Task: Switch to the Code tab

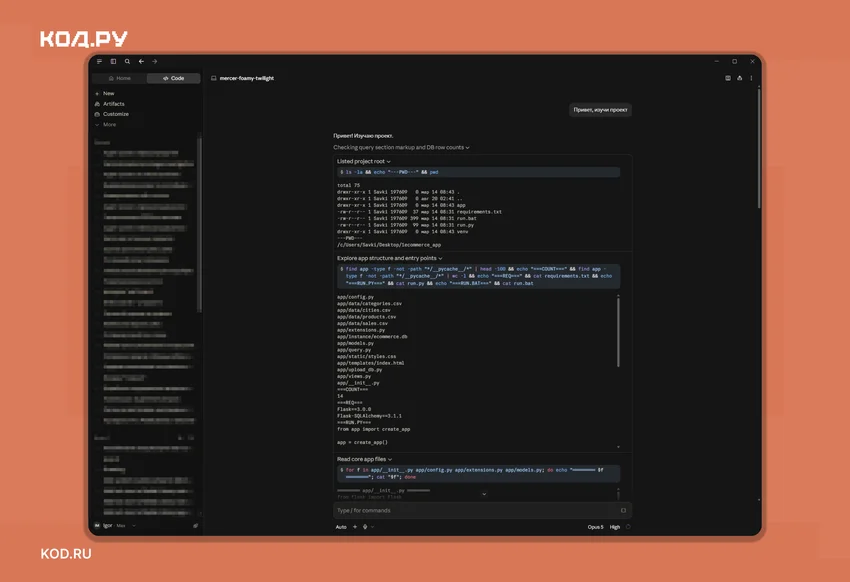Action: click(173, 78)
